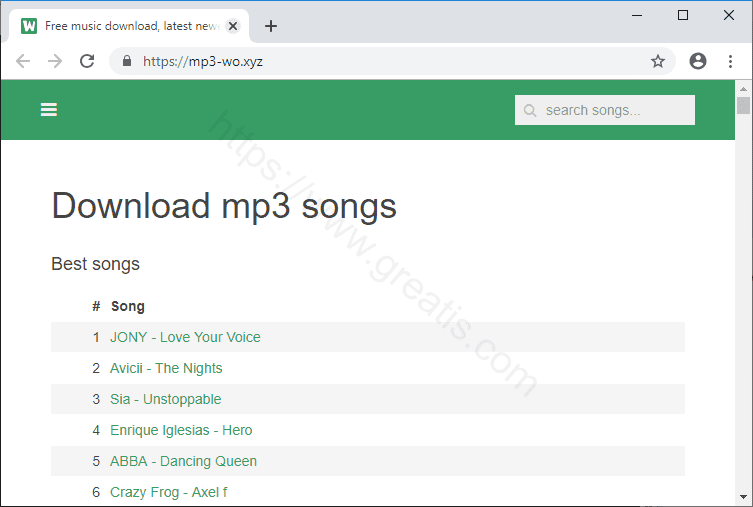Click the scrollbar down arrow

[x=743, y=497]
